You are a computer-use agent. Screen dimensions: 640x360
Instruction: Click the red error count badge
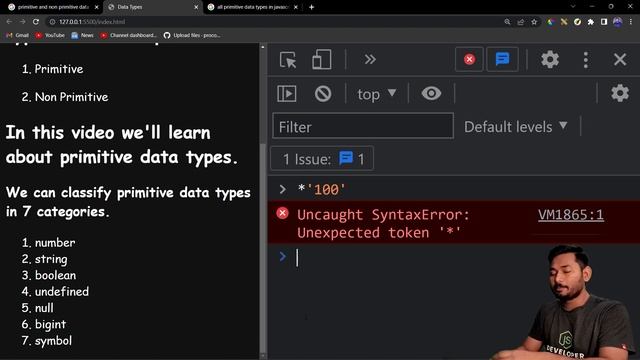[x=469, y=60]
